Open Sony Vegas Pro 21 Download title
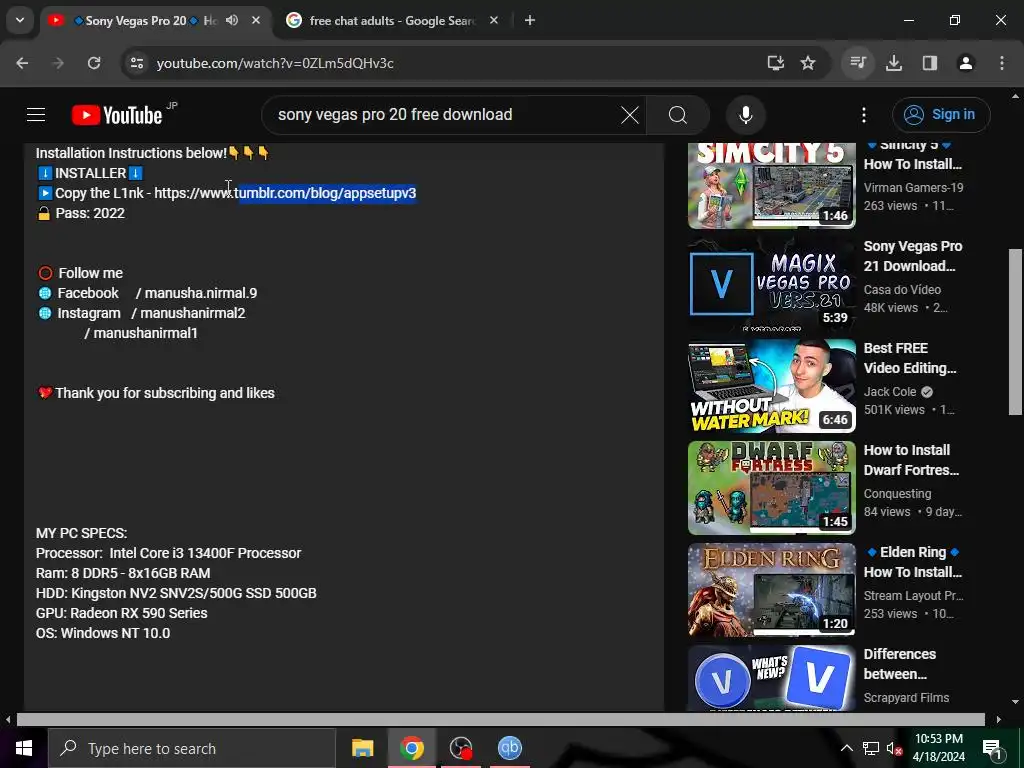This screenshot has height=768, width=1024. click(912, 256)
